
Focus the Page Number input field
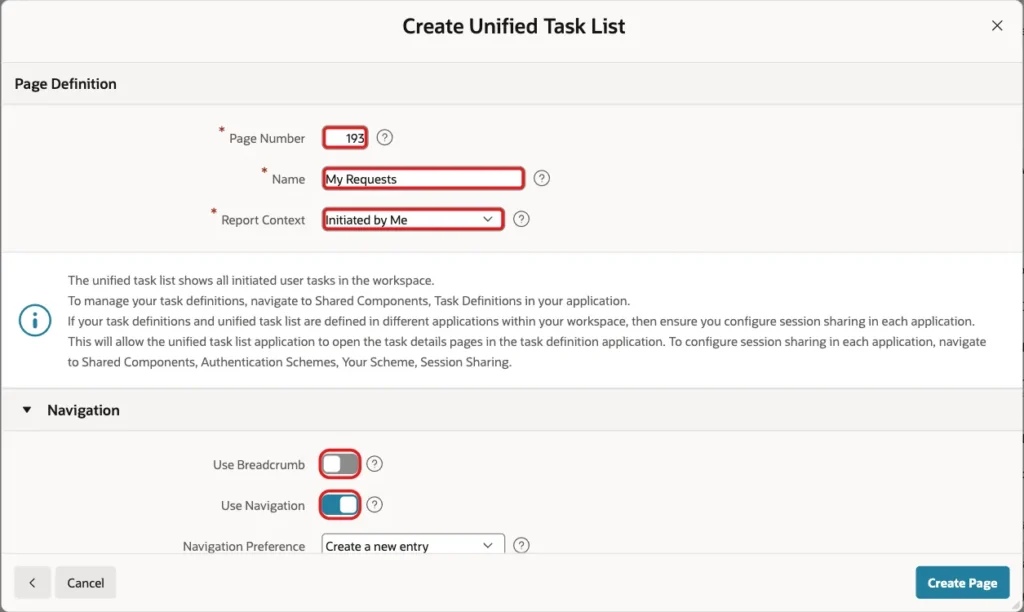coord(345,138)
